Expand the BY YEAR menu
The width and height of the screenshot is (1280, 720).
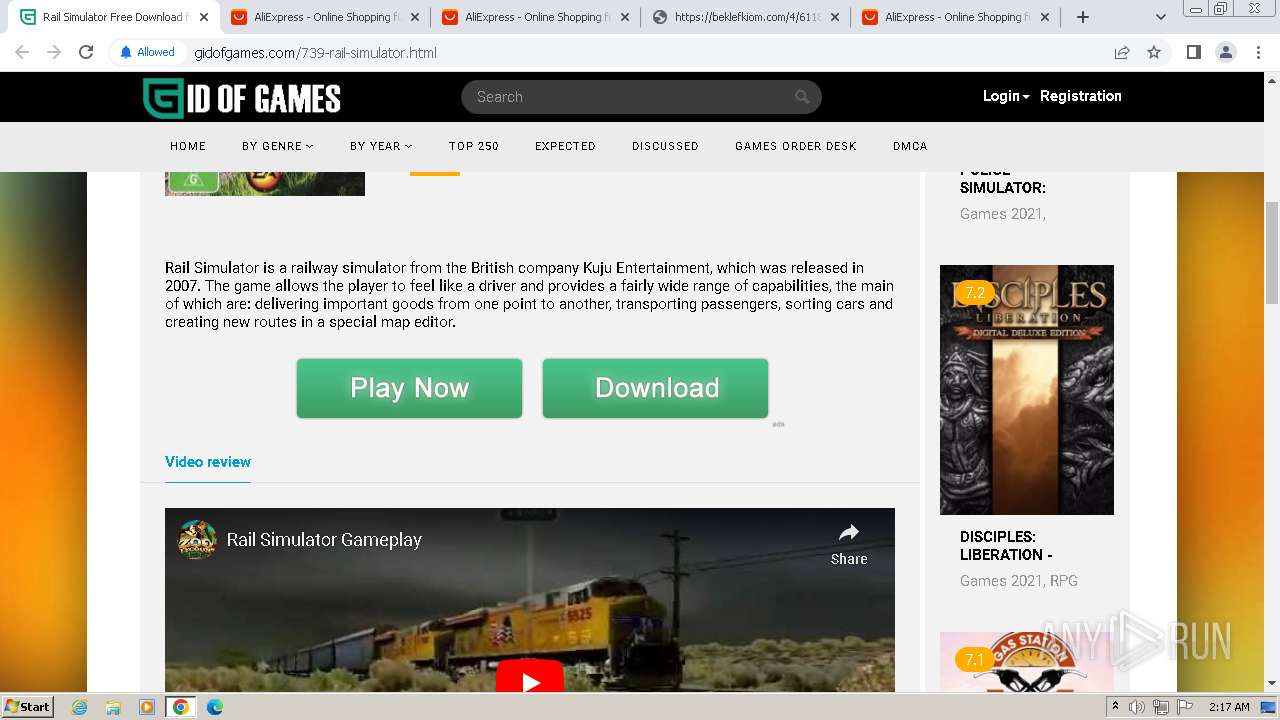tap(381, 146)
